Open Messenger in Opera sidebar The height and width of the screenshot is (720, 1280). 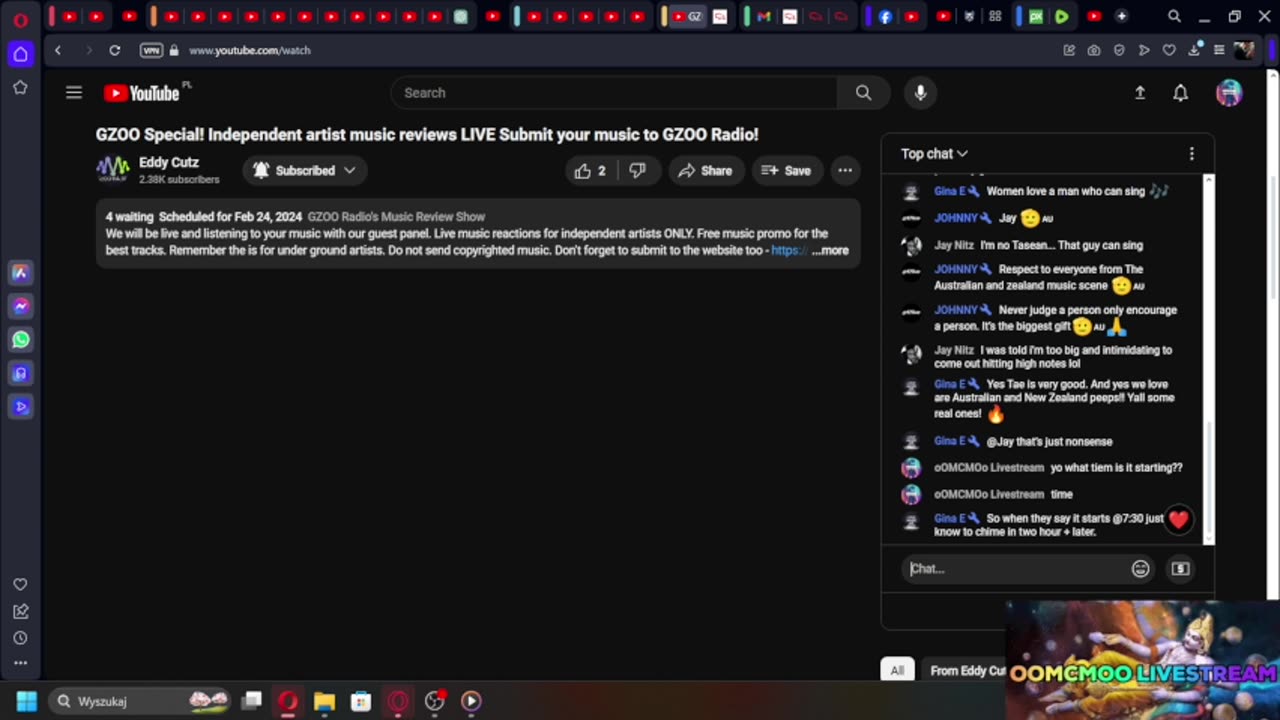click(x=20, y=306)
